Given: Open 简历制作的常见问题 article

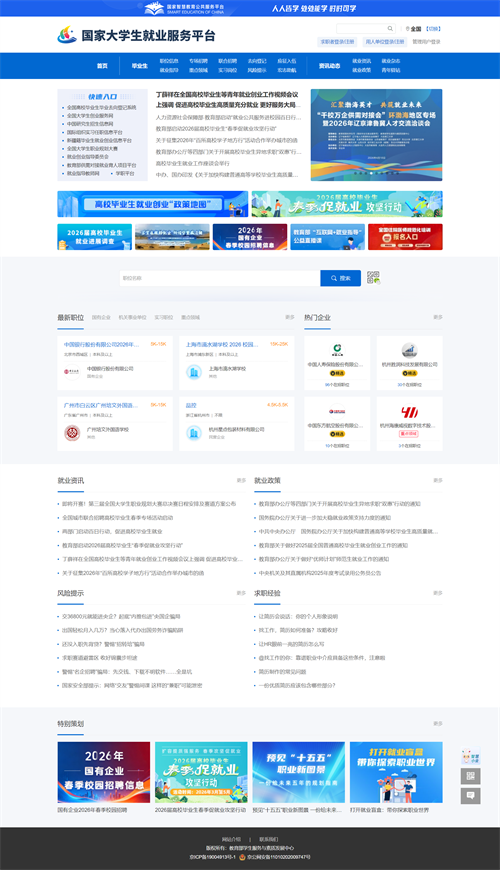Looking at the screenshot, I should (x=282, y=671).
